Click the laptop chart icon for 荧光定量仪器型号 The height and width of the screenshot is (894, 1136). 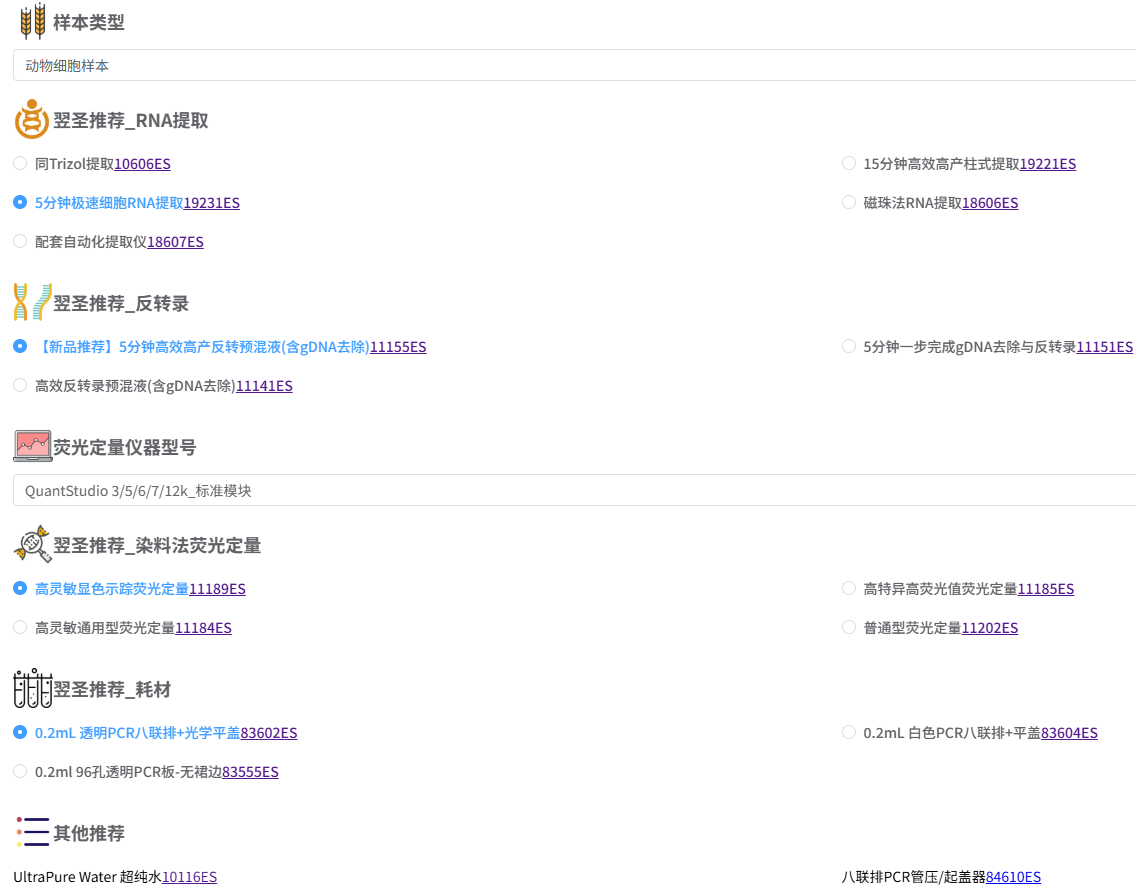pos(32,446)
